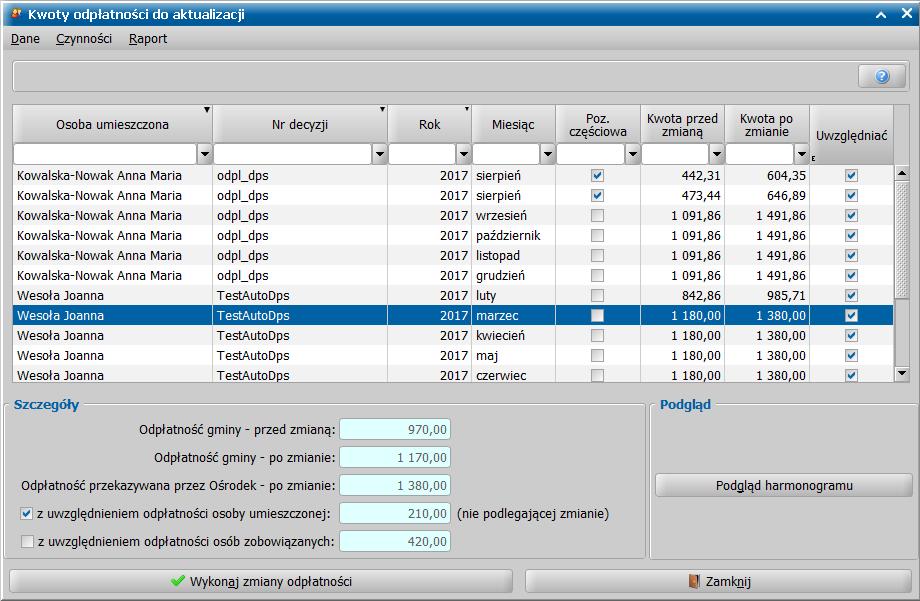This screenshot has width=920, height=601.
Task: Toggle Uwzględniać for the maj row
Action: pos(851,355)
